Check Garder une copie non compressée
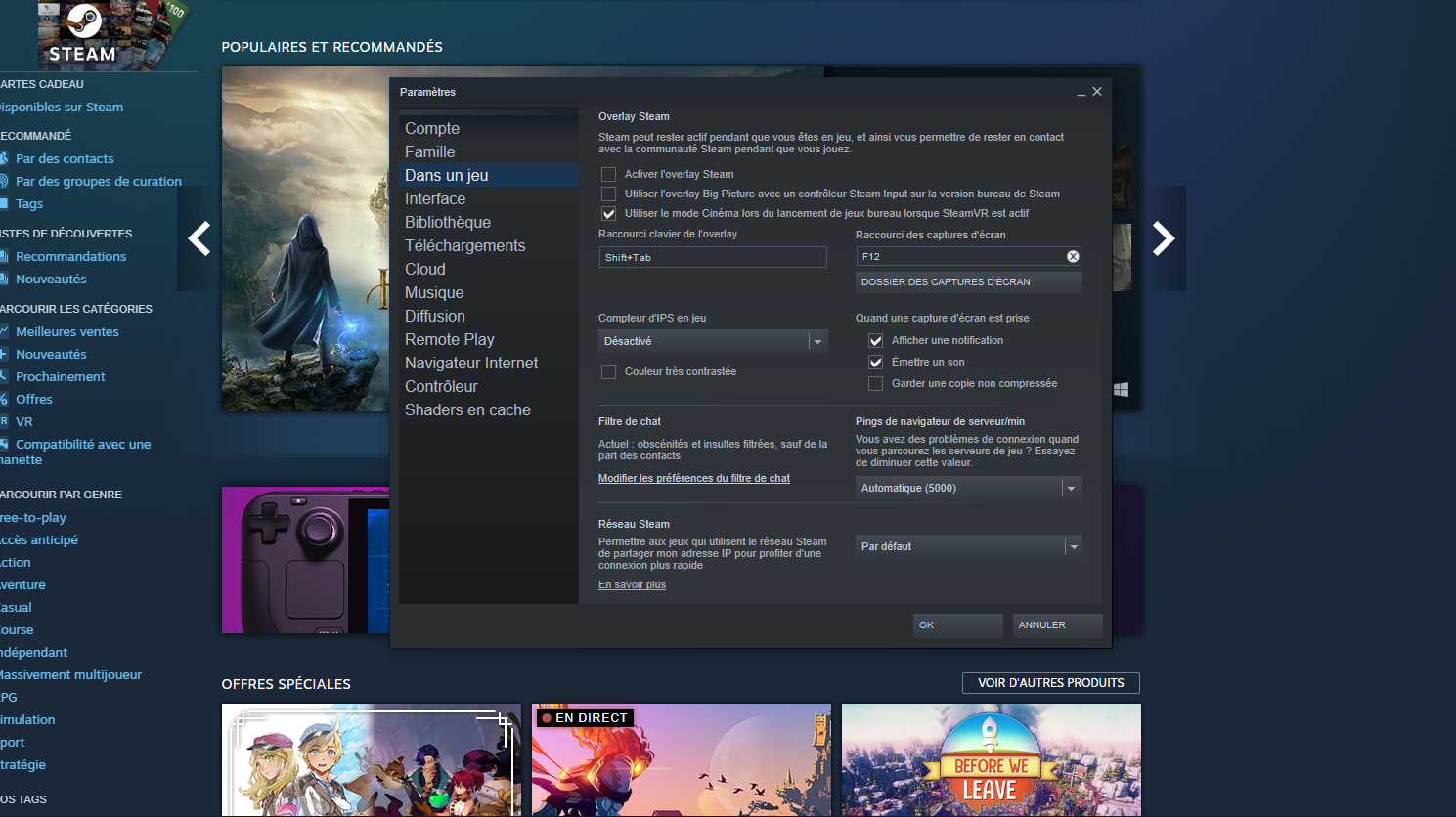1456x817 pixels. pos(875,383)
